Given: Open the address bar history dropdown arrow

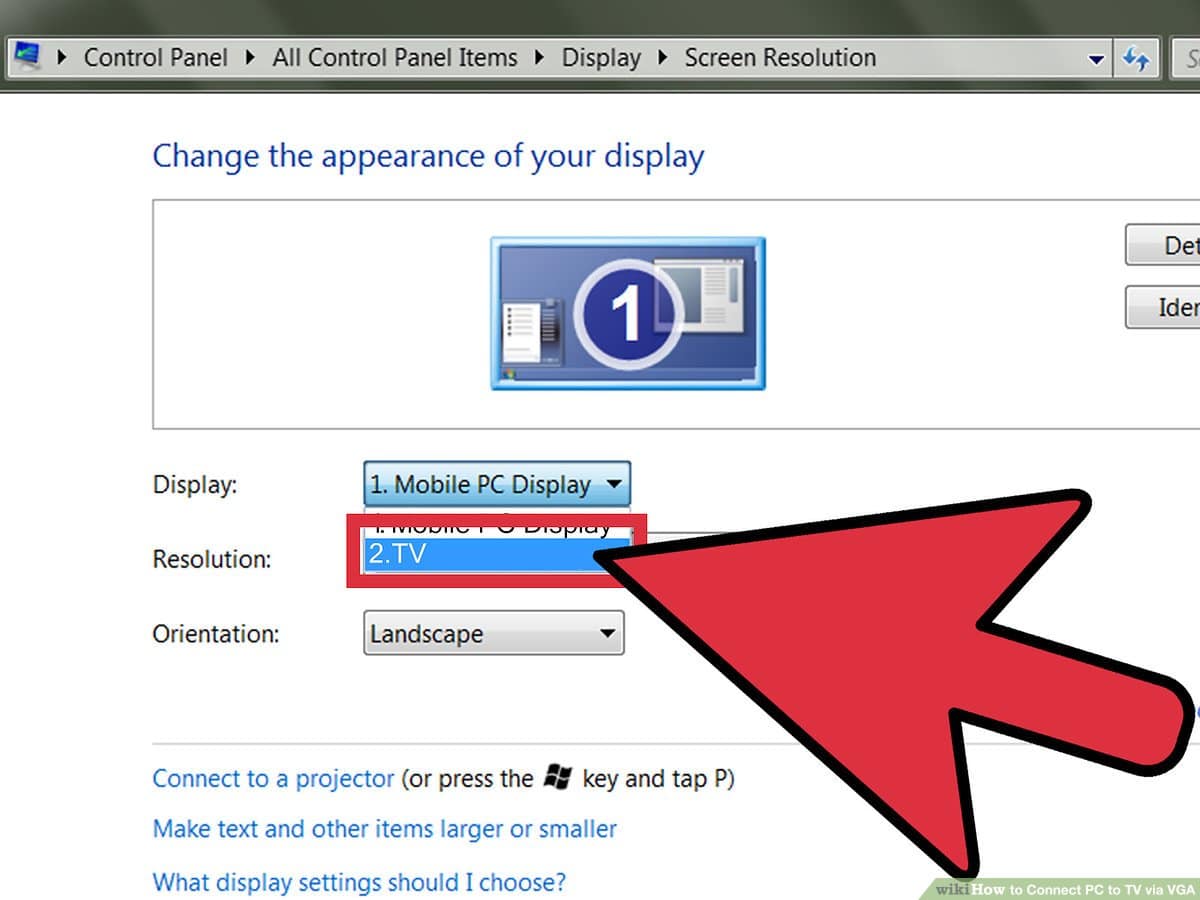Looking at the screenshot, I should 1096,60.
